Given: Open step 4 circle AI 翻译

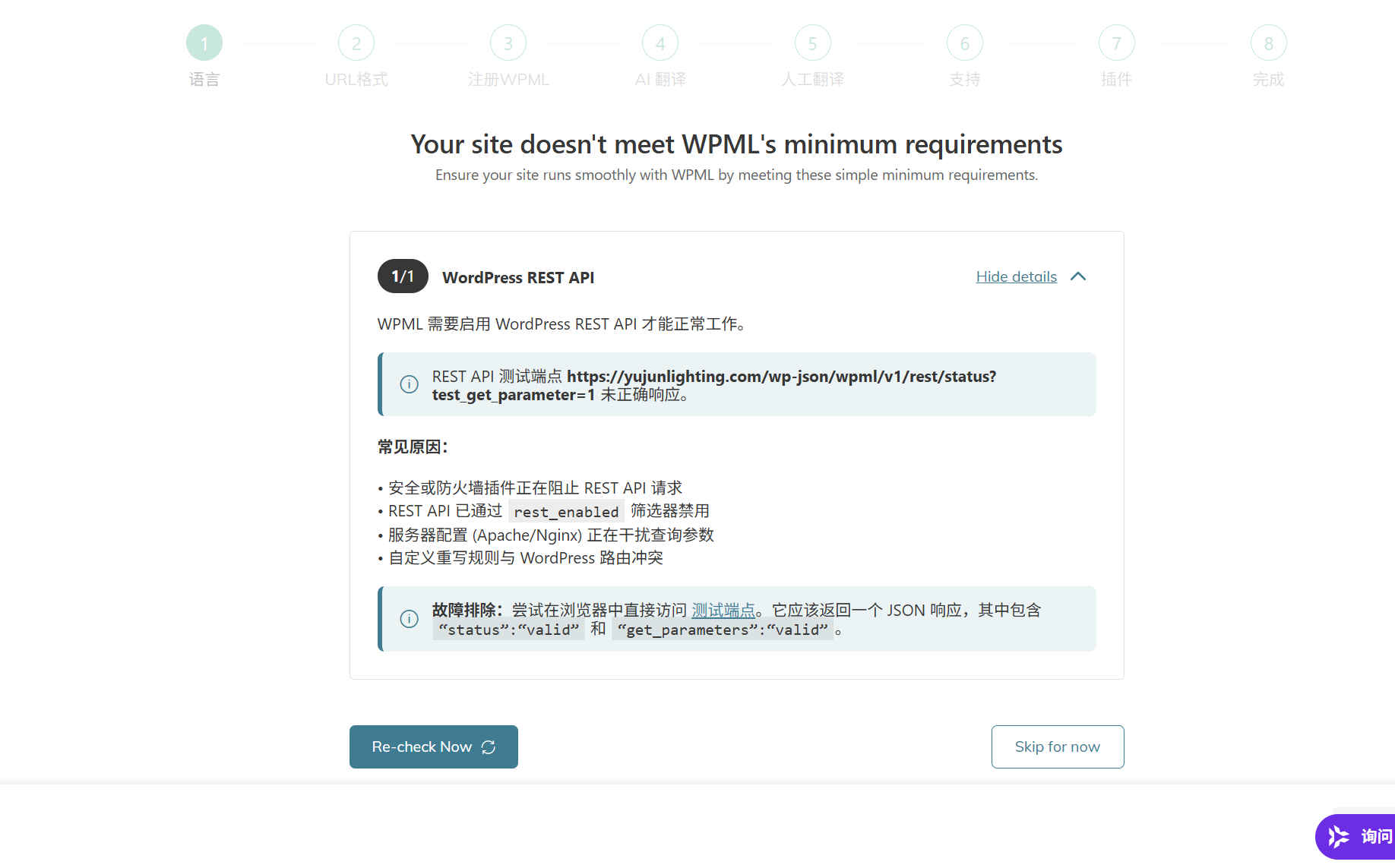Looking at the screenshot, I should [660, 43].
